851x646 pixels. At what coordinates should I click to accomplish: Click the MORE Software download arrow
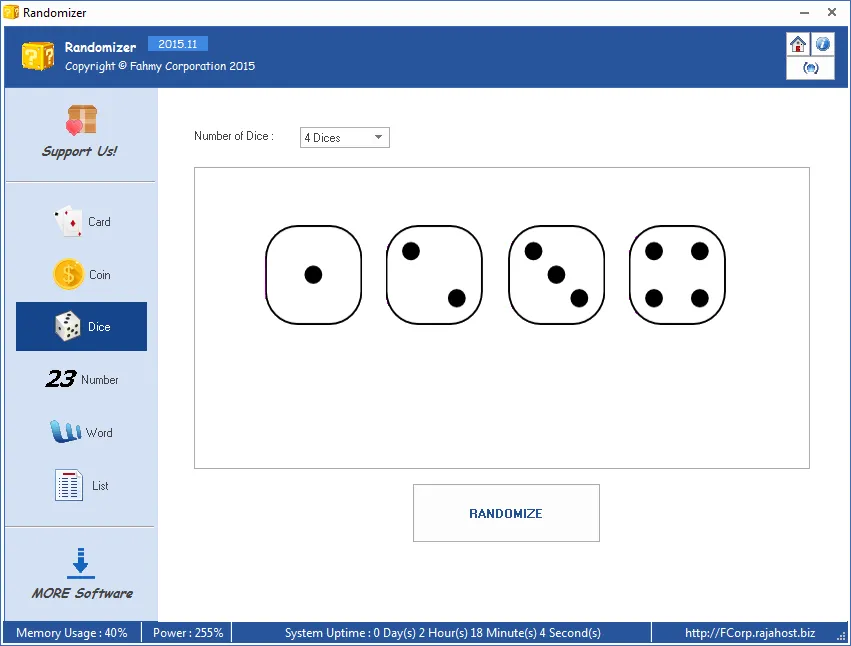point(81,562)
